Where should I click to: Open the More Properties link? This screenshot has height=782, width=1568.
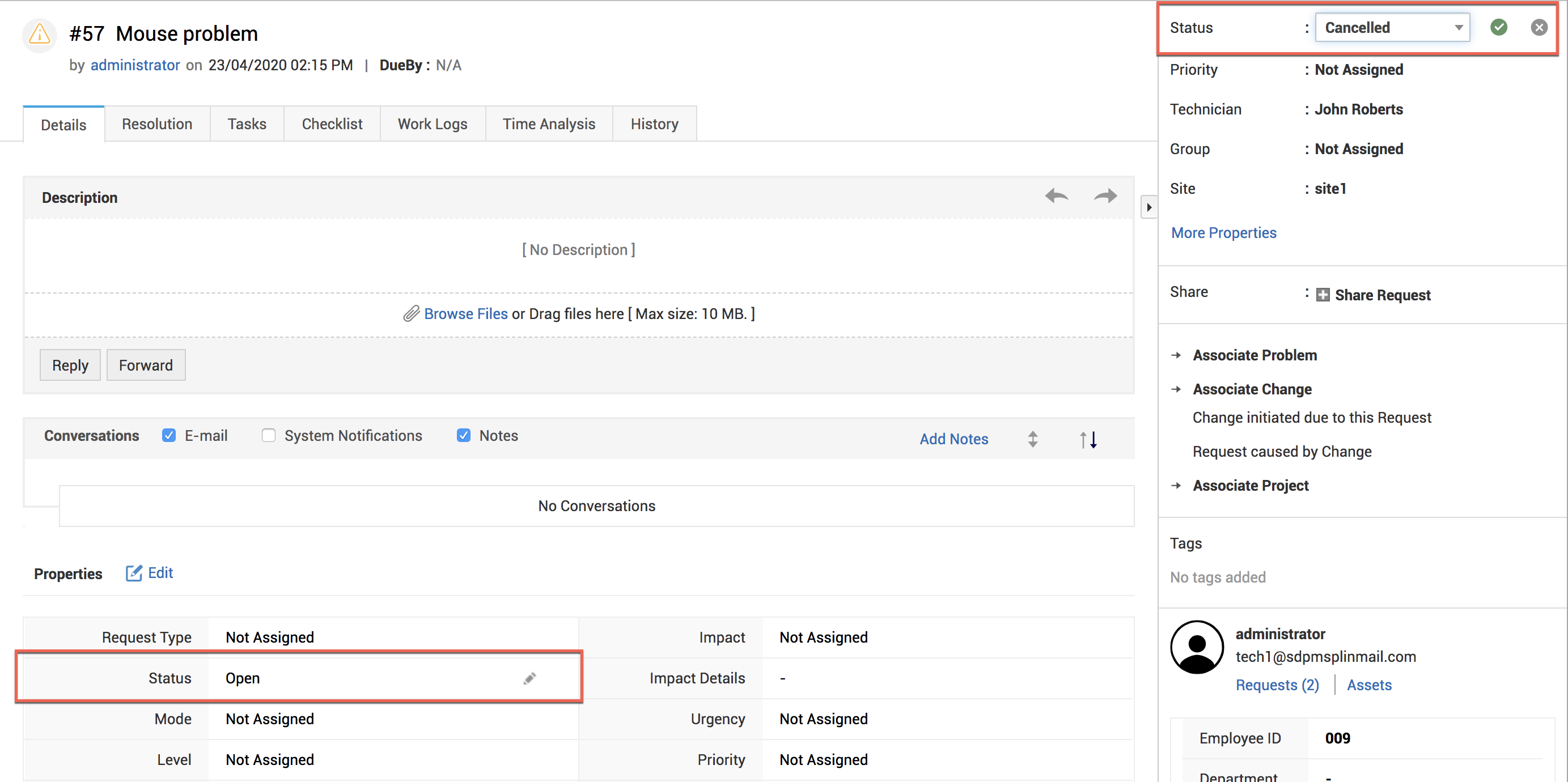pos(1223,232)
